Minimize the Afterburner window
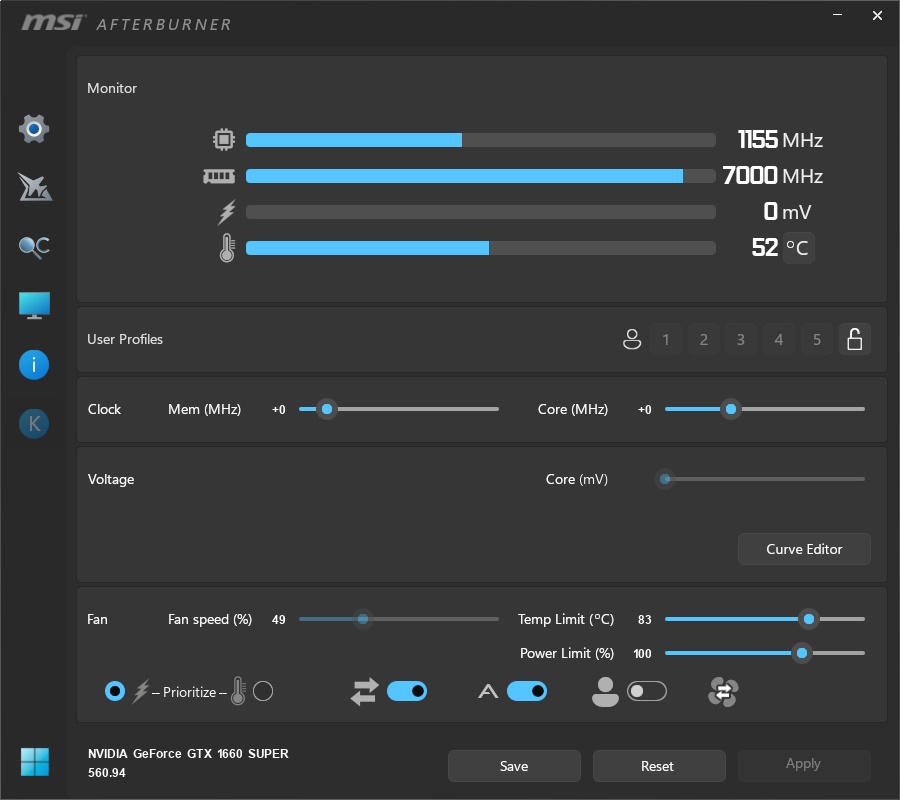900x800 pixels. pos(837,15)
